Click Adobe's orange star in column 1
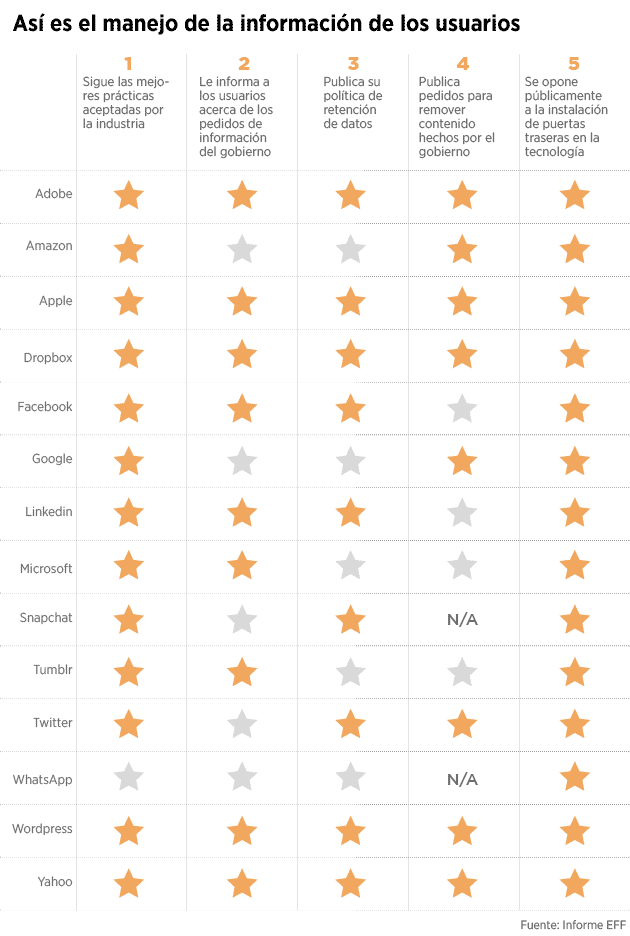 pyautogui.click(x=128, y=195)
